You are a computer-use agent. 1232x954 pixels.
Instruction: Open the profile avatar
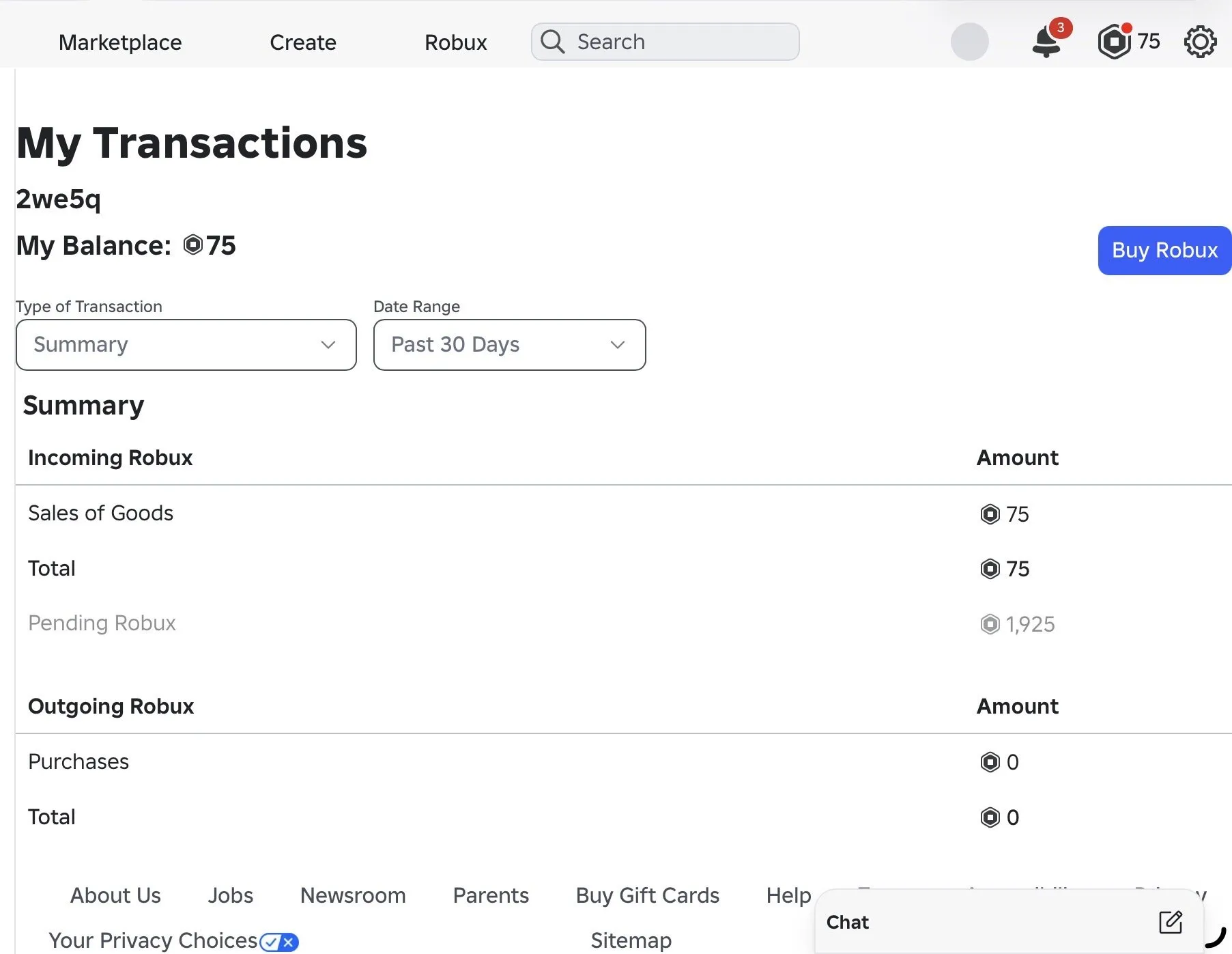(x=969, y=42)
